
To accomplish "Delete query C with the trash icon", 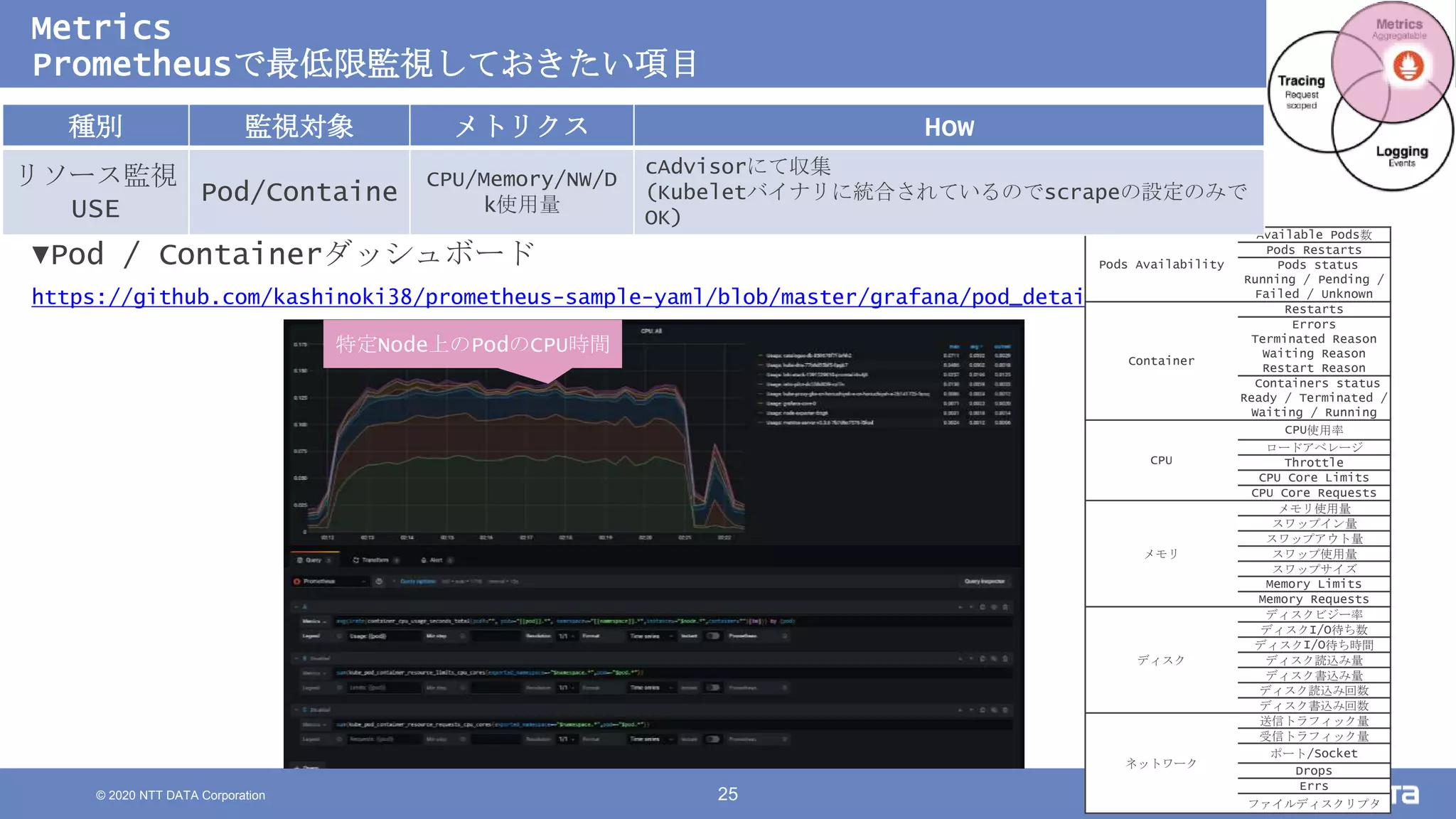I will coord(1005,710).
